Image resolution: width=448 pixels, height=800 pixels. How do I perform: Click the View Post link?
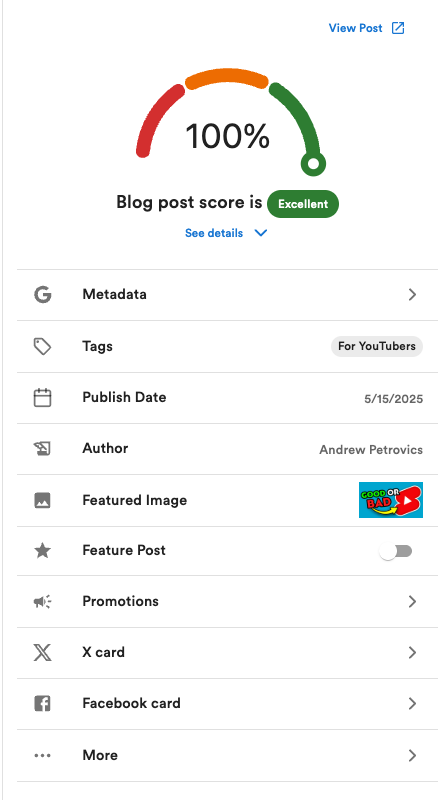pos(366,28)
